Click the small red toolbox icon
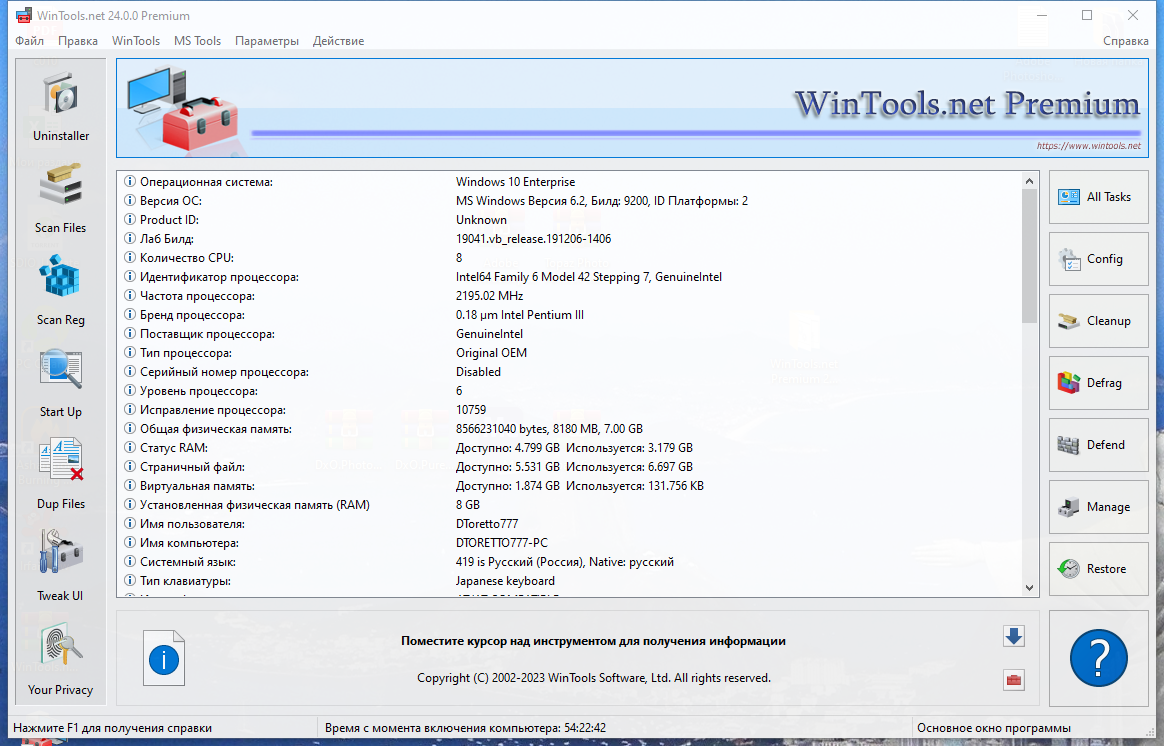 coord(1014,680)
